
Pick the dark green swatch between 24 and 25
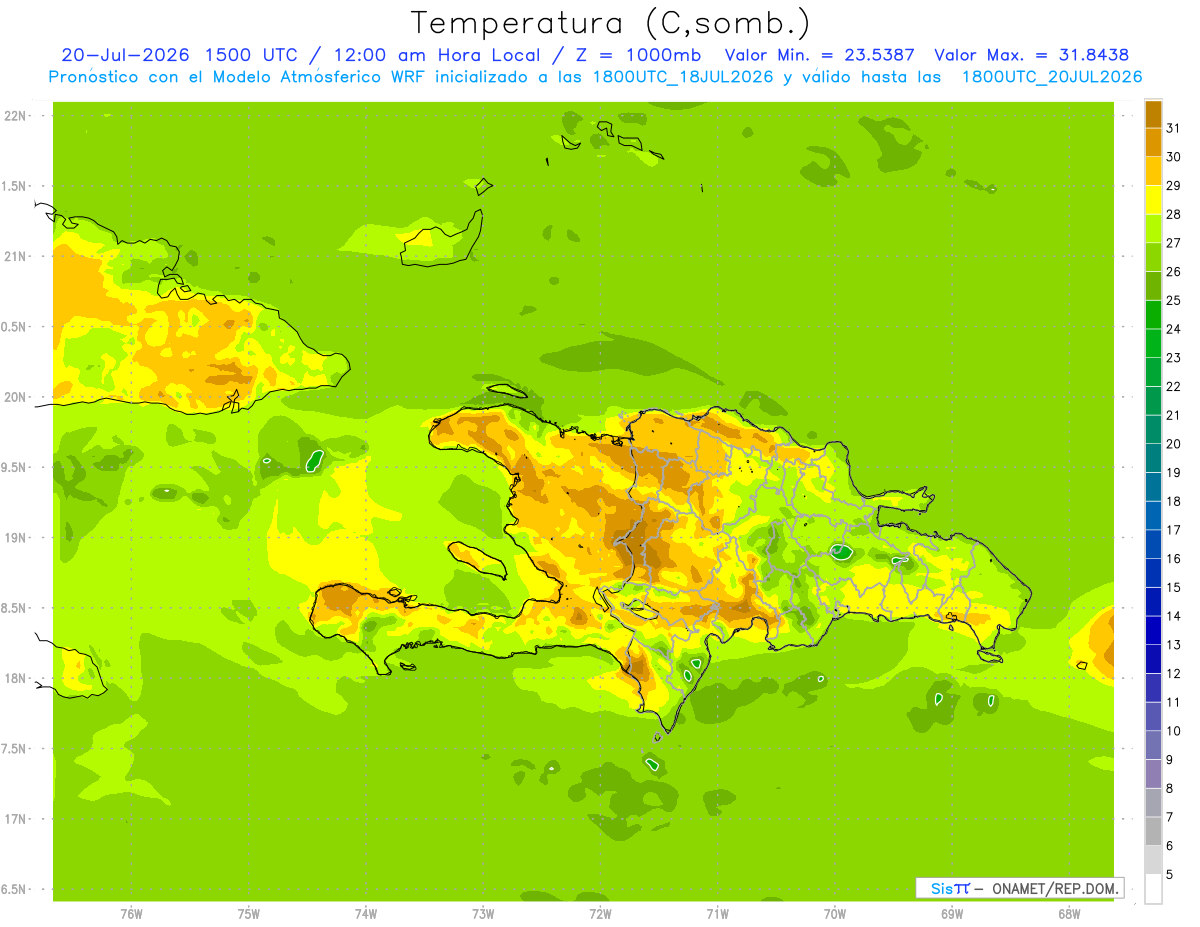click(x=1153, y=315)
